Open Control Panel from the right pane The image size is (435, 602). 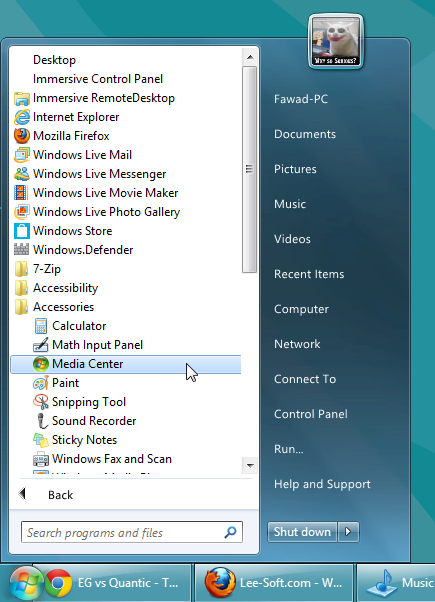tap(311, 414)
